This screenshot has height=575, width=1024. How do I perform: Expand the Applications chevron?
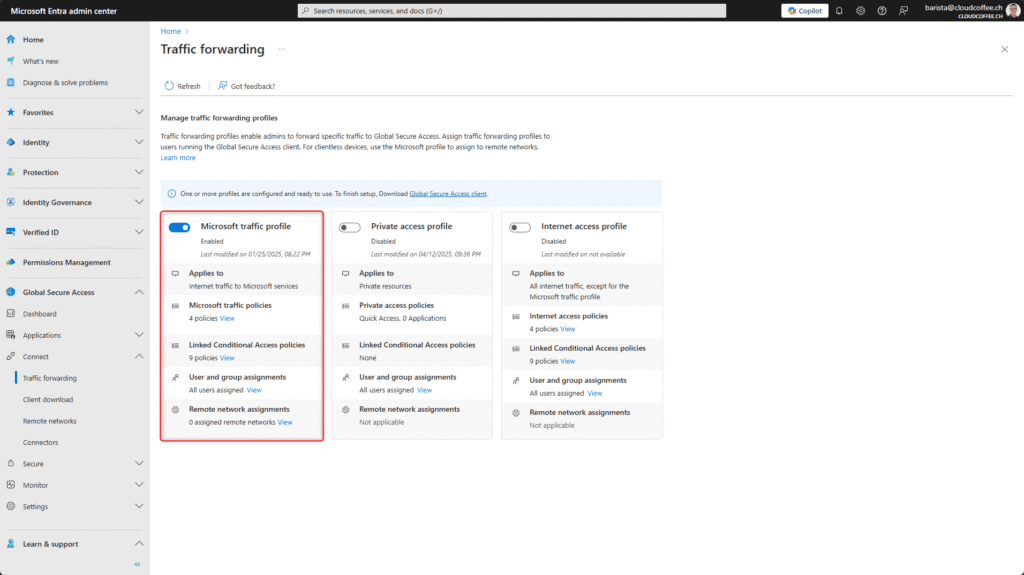[139, 335]
